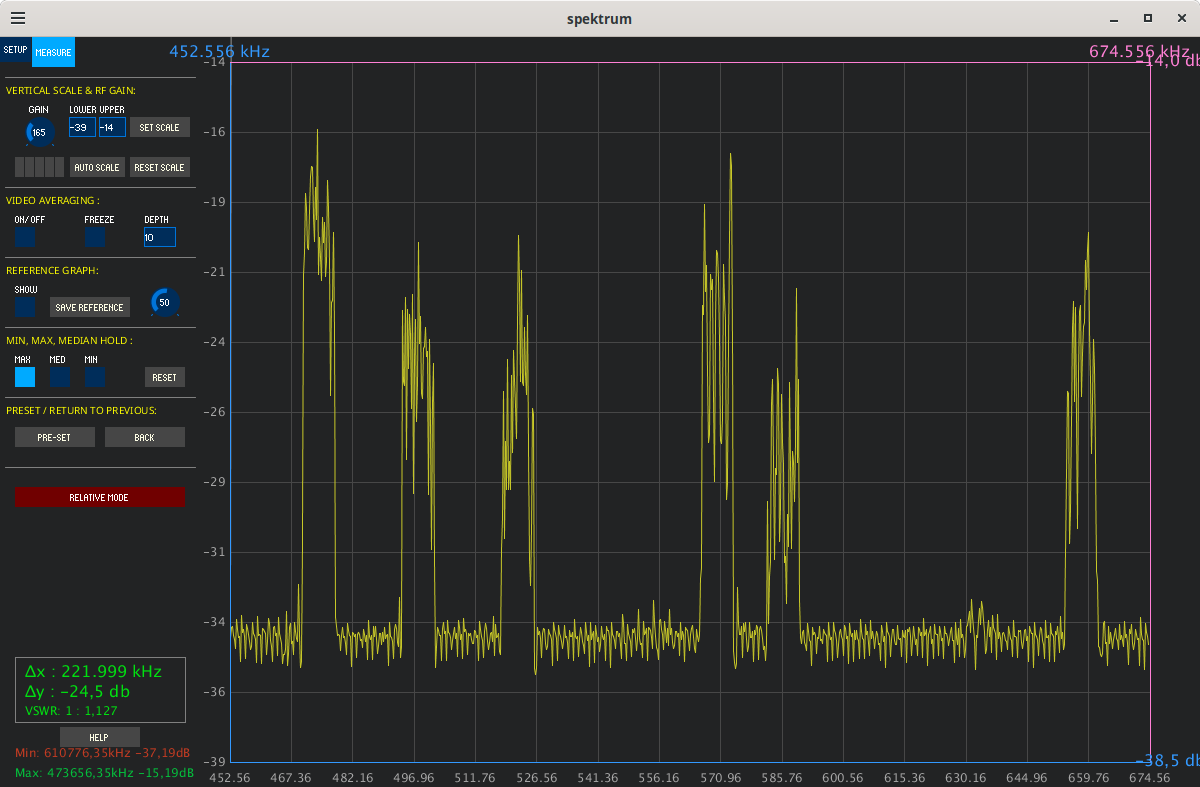Click the PRE-SET button

[x=55, y=437]
